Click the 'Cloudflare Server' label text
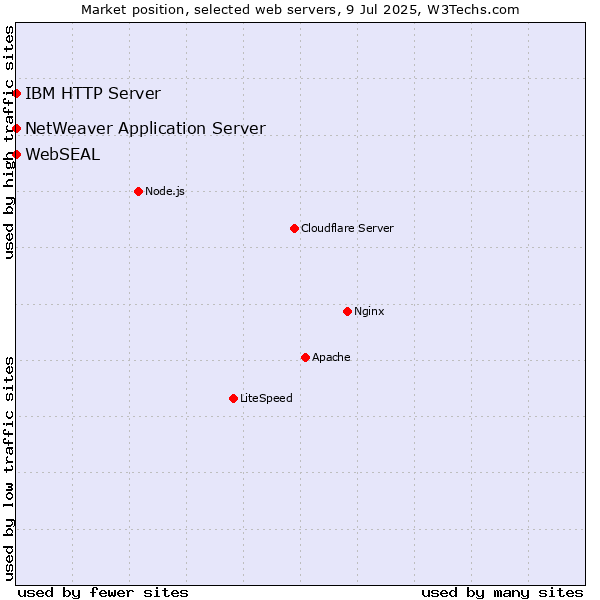This screenshot has width=600, height=600. coord(347,228)
